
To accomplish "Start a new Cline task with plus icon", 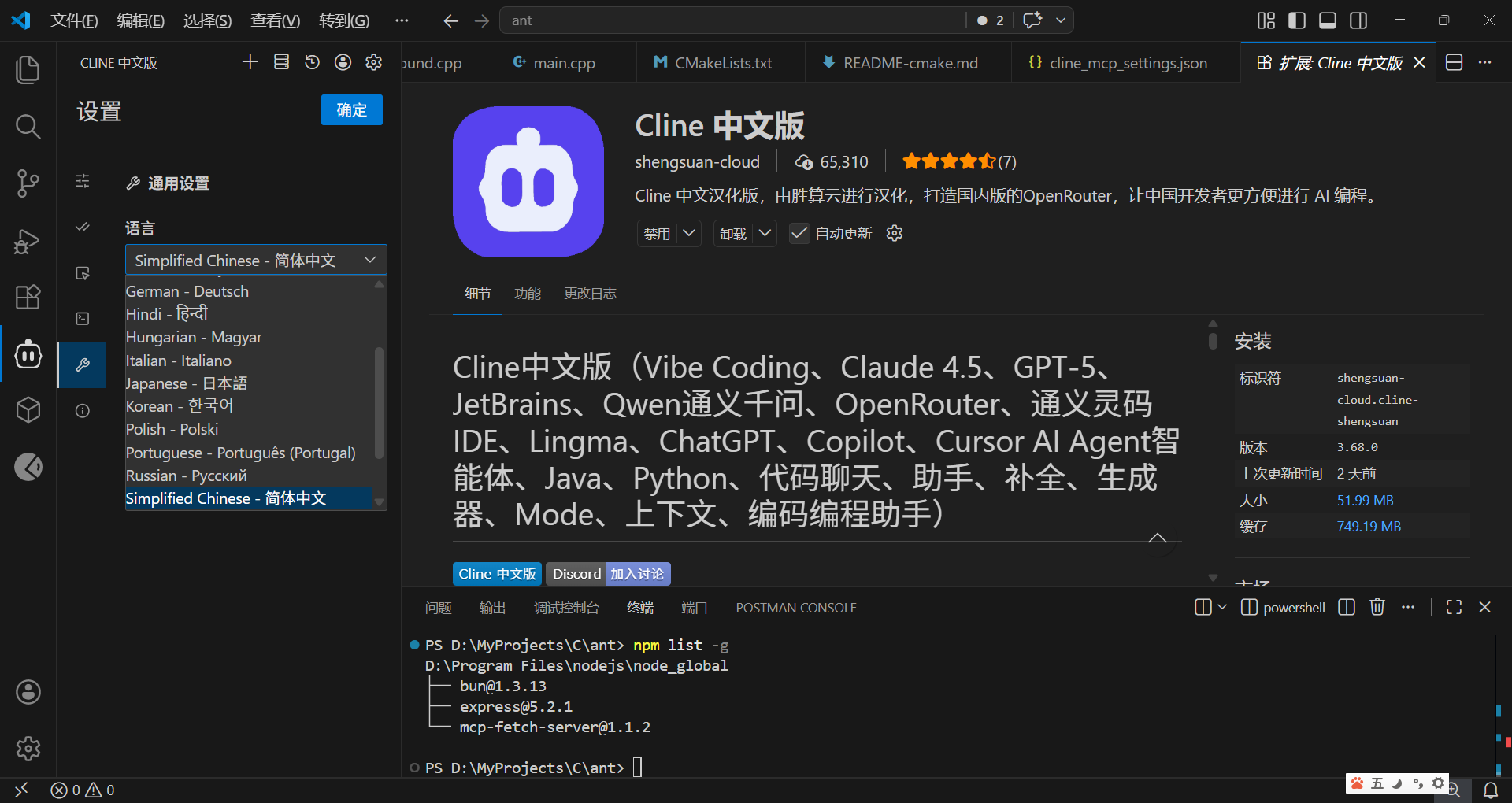I will pos(250,62).
